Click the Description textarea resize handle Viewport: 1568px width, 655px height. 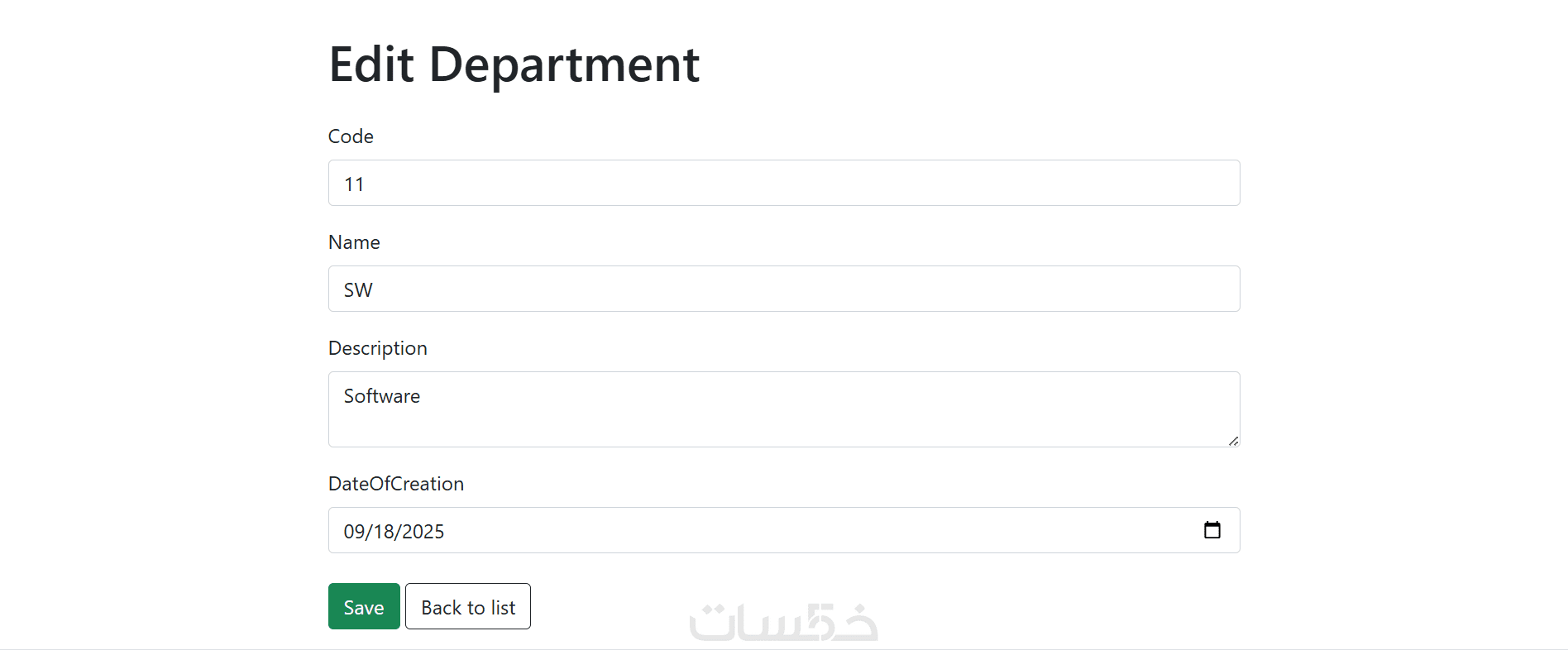pos(1233,441)
